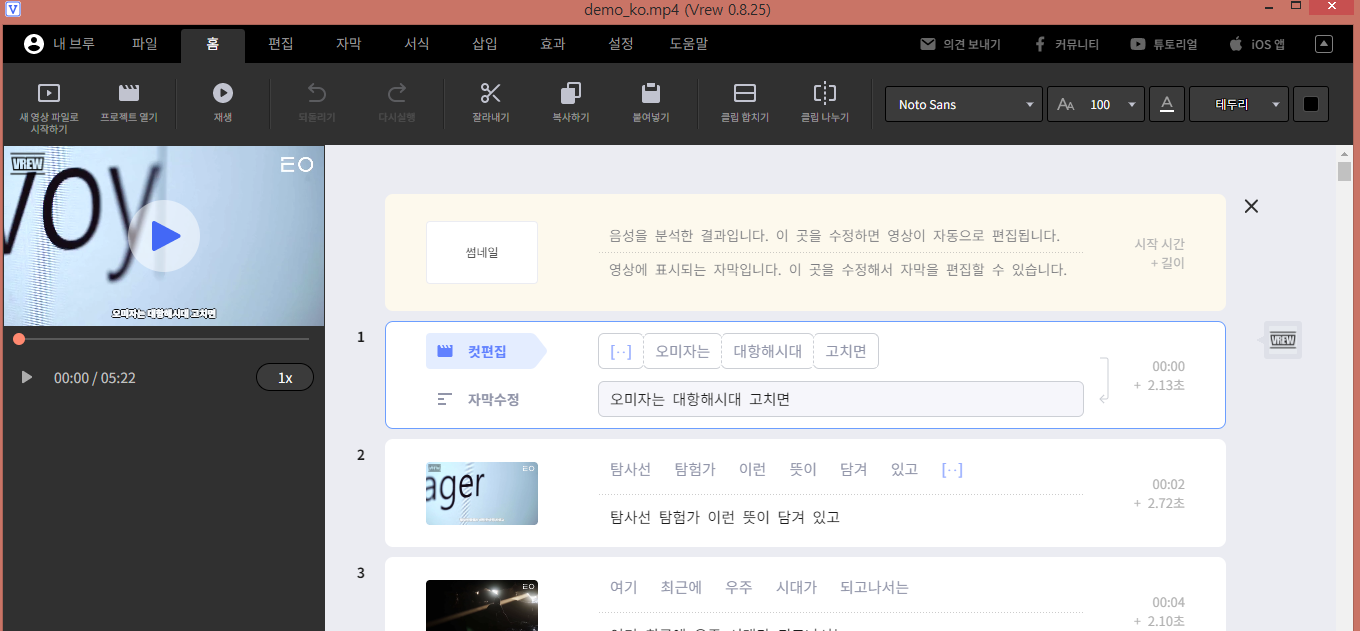Expand the 테두리 outline dropdown
1360x631 pixels.
click(x=1239, y=104)
